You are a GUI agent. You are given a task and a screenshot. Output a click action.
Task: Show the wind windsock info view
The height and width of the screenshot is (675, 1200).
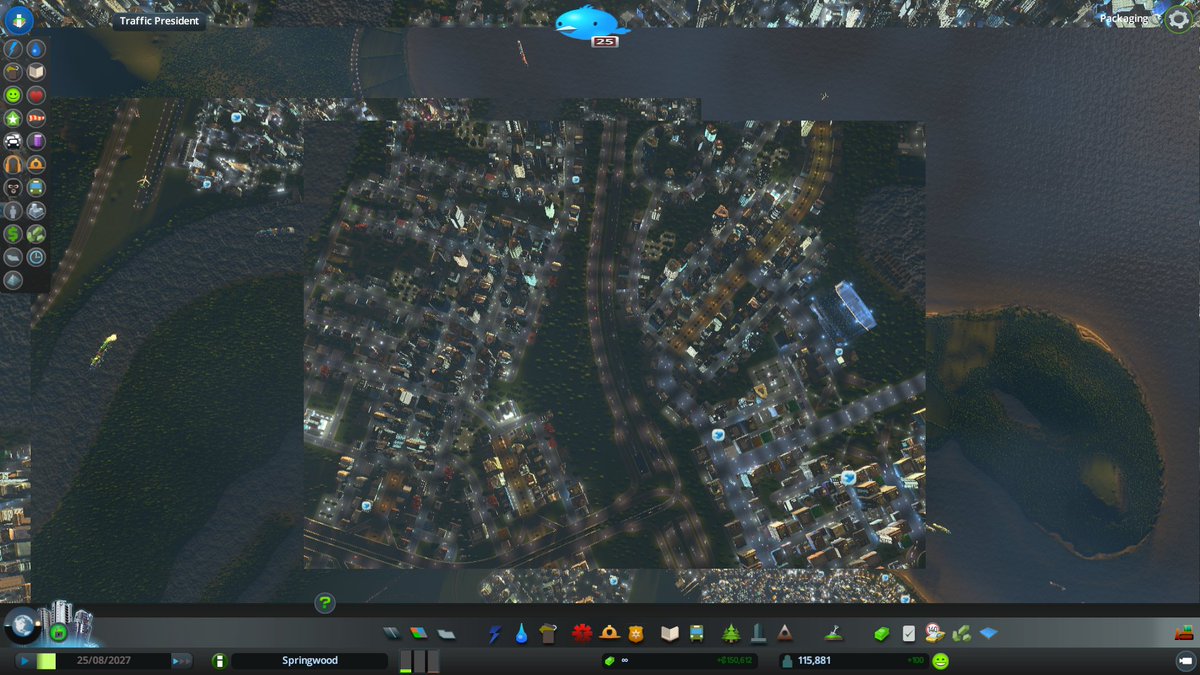(x=36, y=118)
